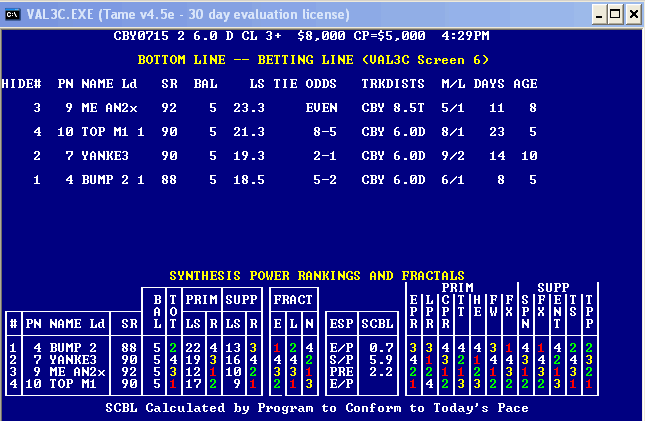Click the AGE column header
Image resolution: width=645 pixels, height=421 pixels.
point(525,84)
